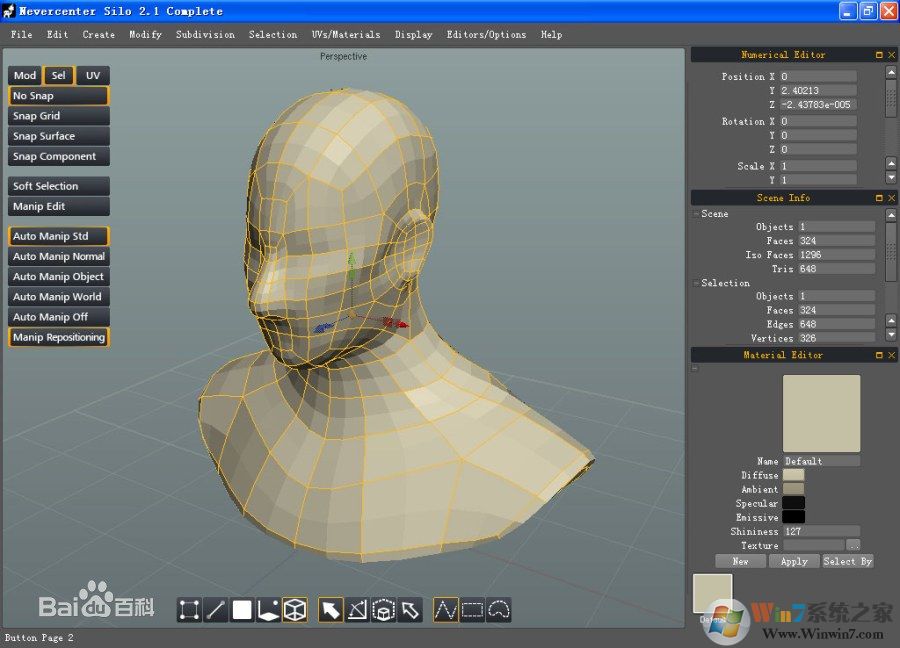Viewport: 900px width, 648px height.
Task: Toggle Soft Selection on
Action: (x=58, y=186)
